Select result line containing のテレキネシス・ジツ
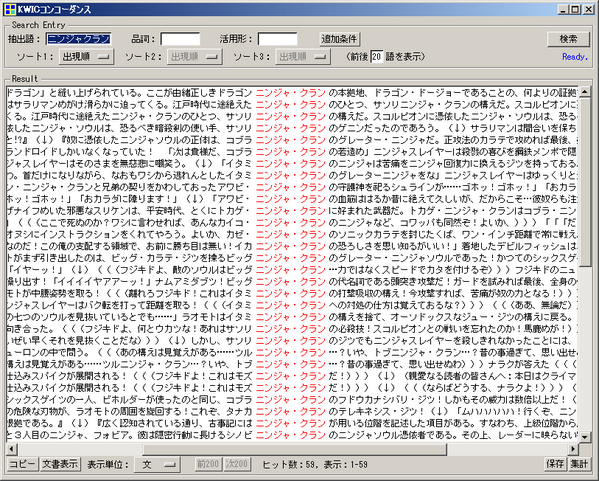Viewport: 599px width, 481px height. click(x=292, y=411)
